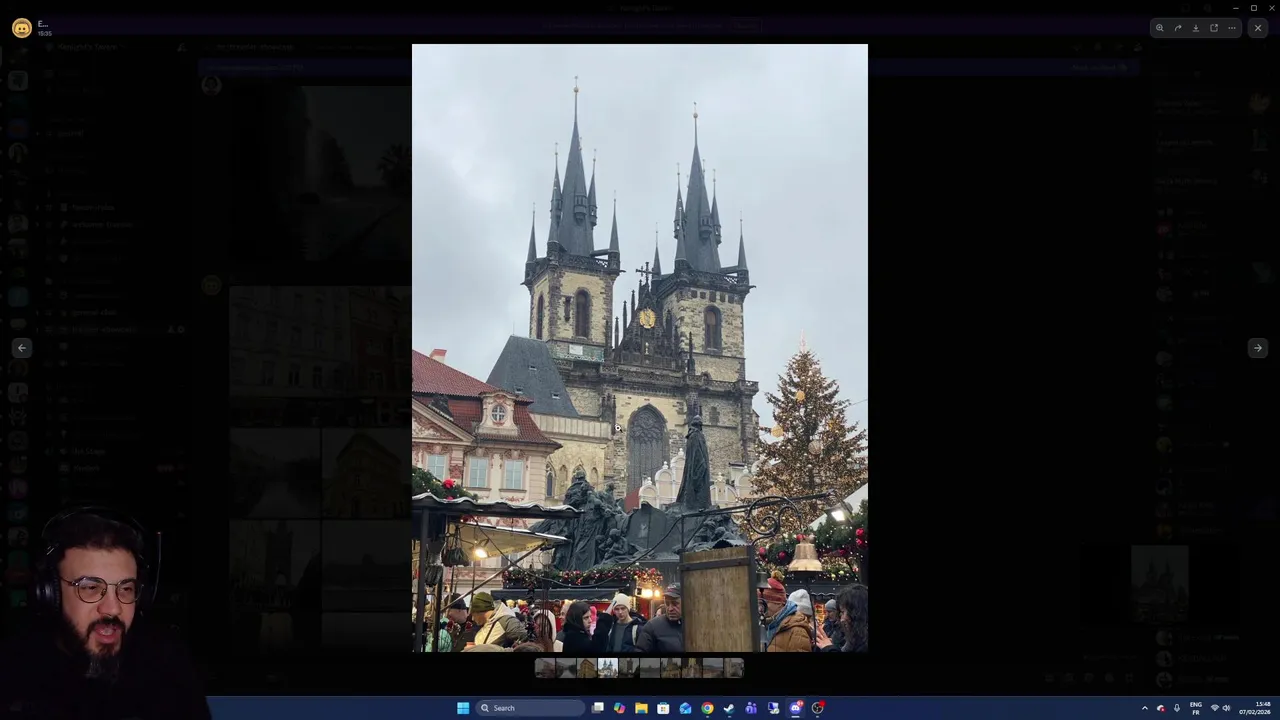This screenshot has height=720, width=1280.
Task: Switch to Discord in the taskbar
Action: [x=795, y=708]
